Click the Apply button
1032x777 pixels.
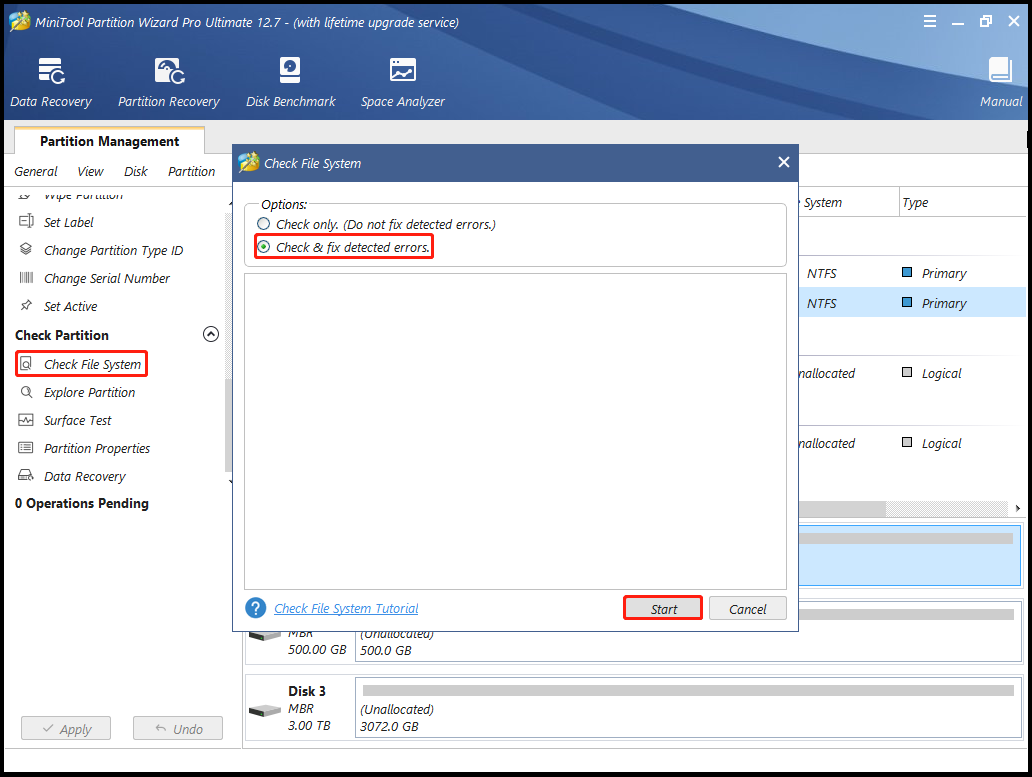(66, 728)
